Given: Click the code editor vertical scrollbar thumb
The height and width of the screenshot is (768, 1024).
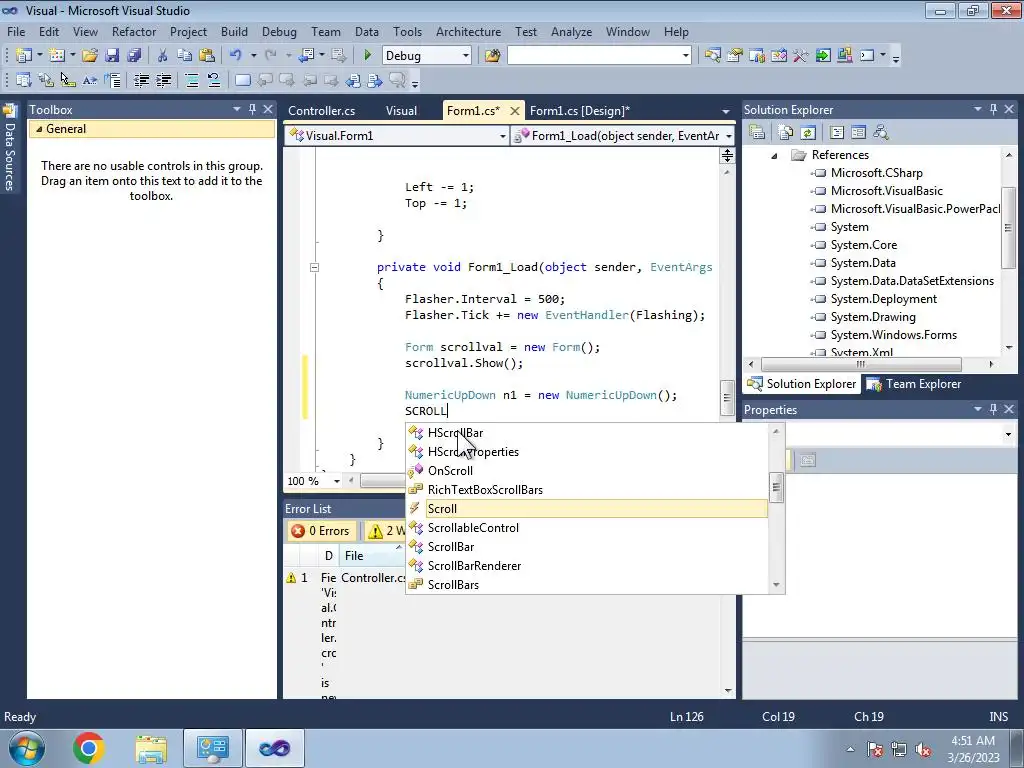Looking at the screenshot, I should click(x=726, y=398).
